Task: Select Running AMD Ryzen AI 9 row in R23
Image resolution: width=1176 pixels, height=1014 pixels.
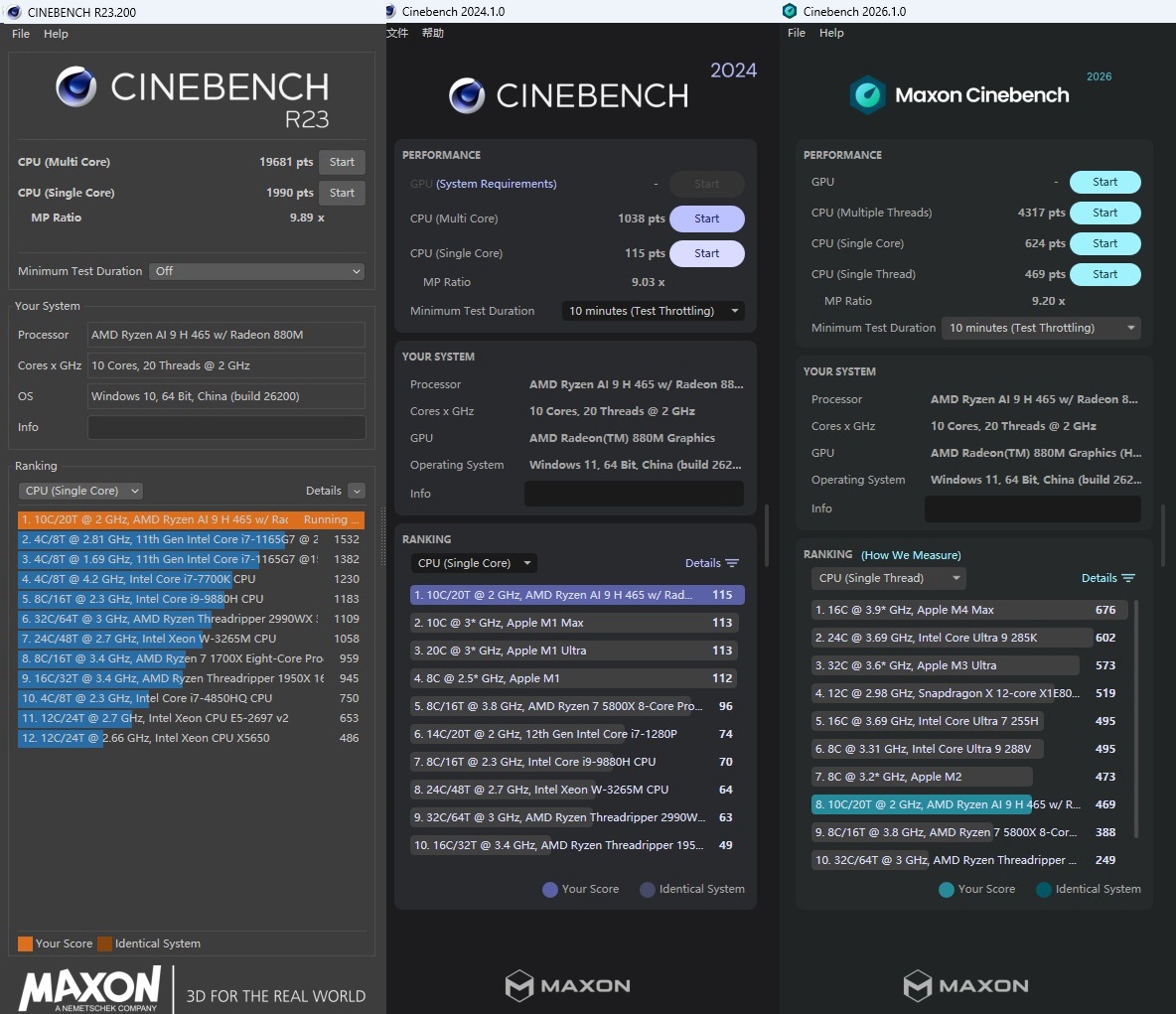Action: (x=192, y=519)
